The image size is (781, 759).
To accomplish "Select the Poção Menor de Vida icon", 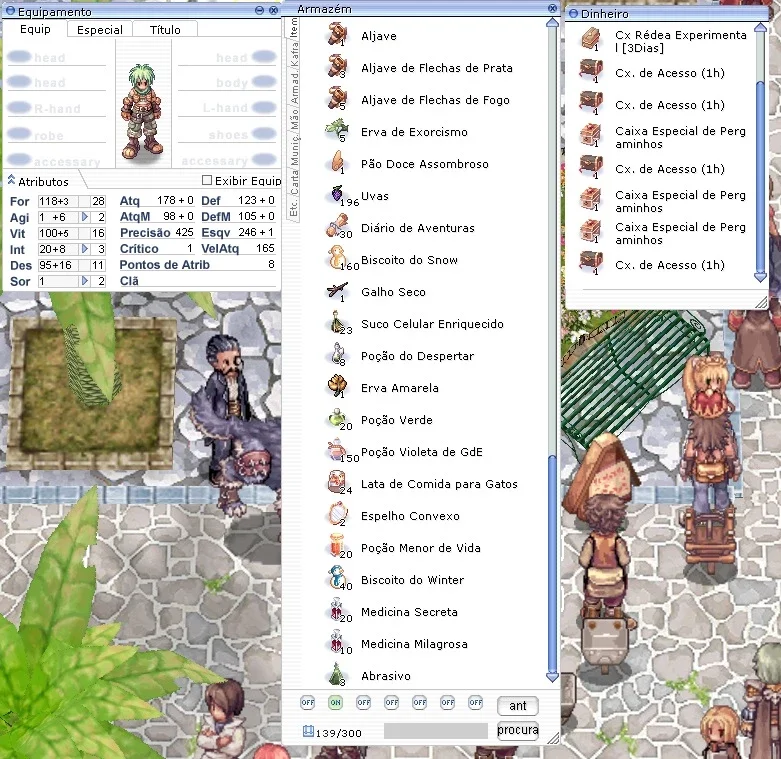I will tap(337, 546).
